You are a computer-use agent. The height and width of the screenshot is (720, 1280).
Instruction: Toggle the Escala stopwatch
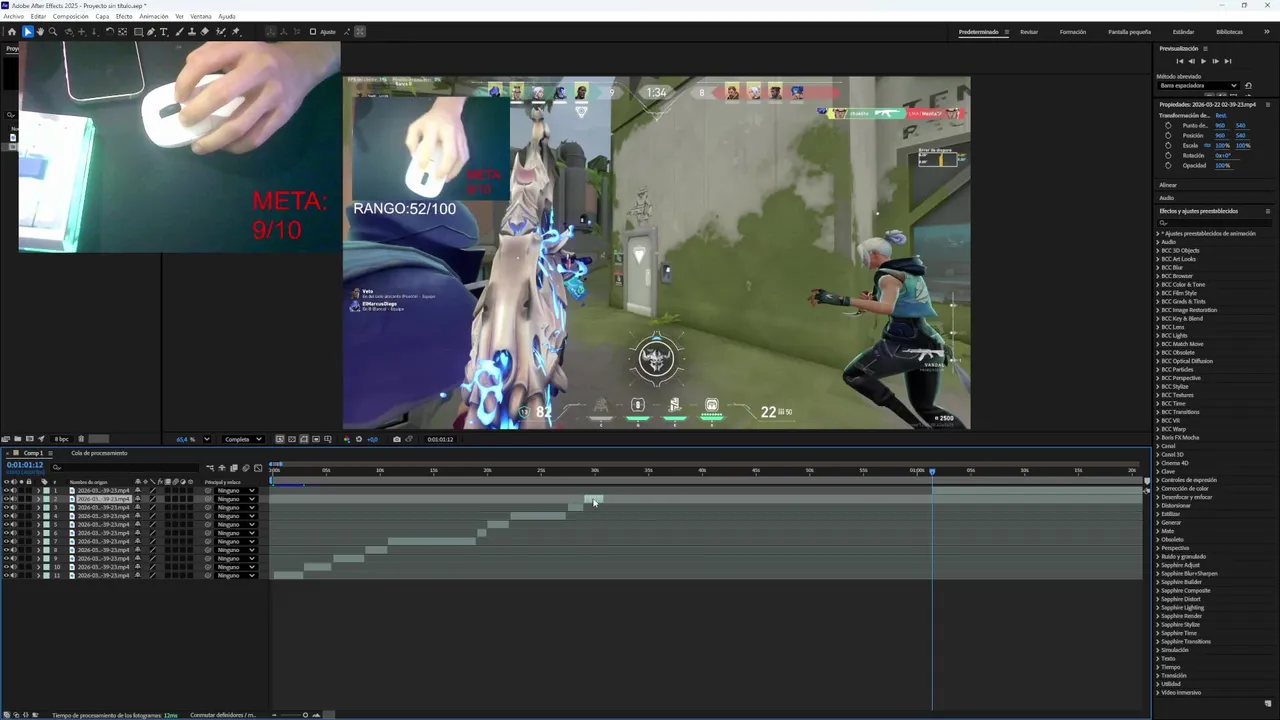point(1168,145)
